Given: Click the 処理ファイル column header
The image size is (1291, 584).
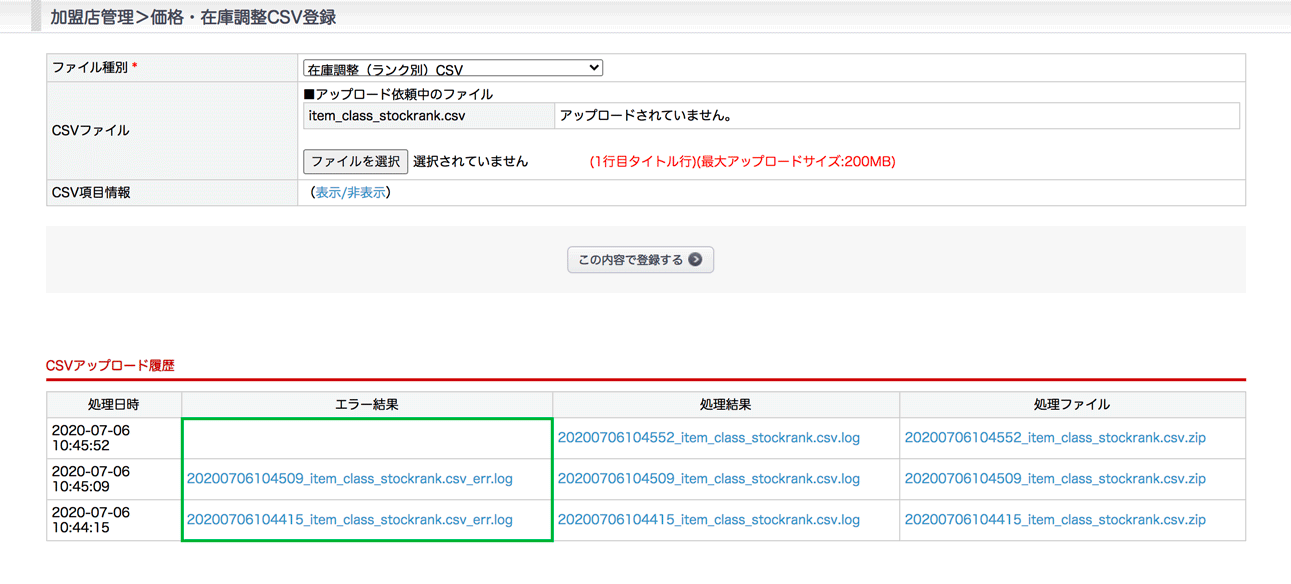Looking at the screenshot, I should tap(1071, 405).
